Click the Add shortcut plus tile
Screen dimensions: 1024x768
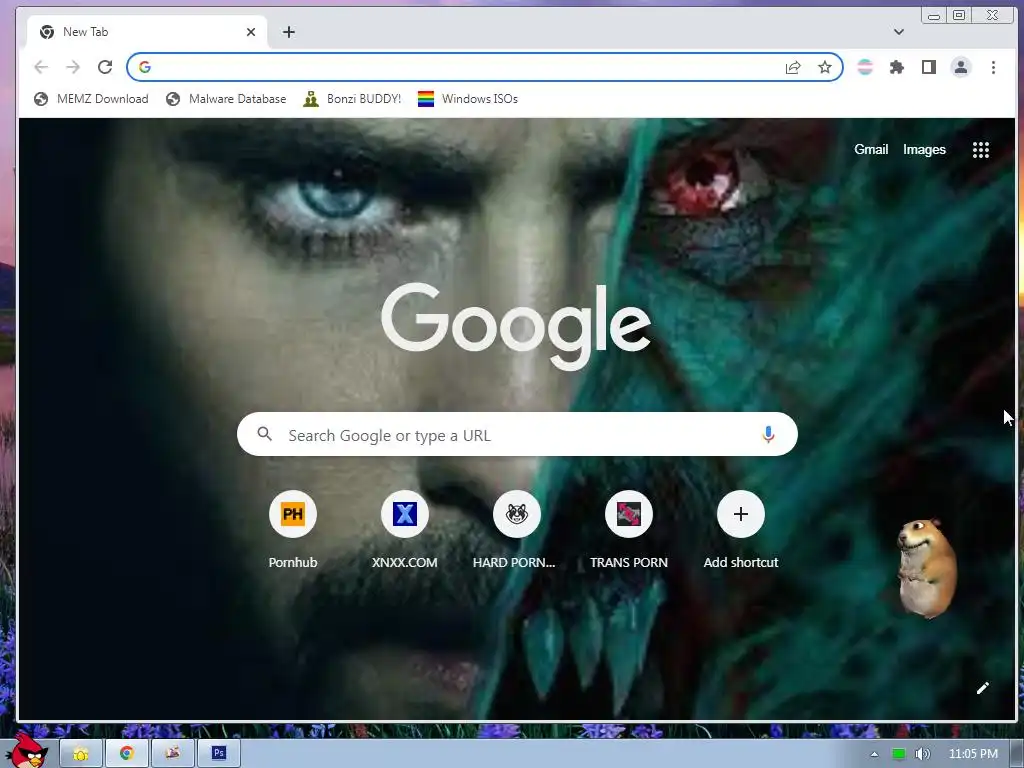coord(741,530)
